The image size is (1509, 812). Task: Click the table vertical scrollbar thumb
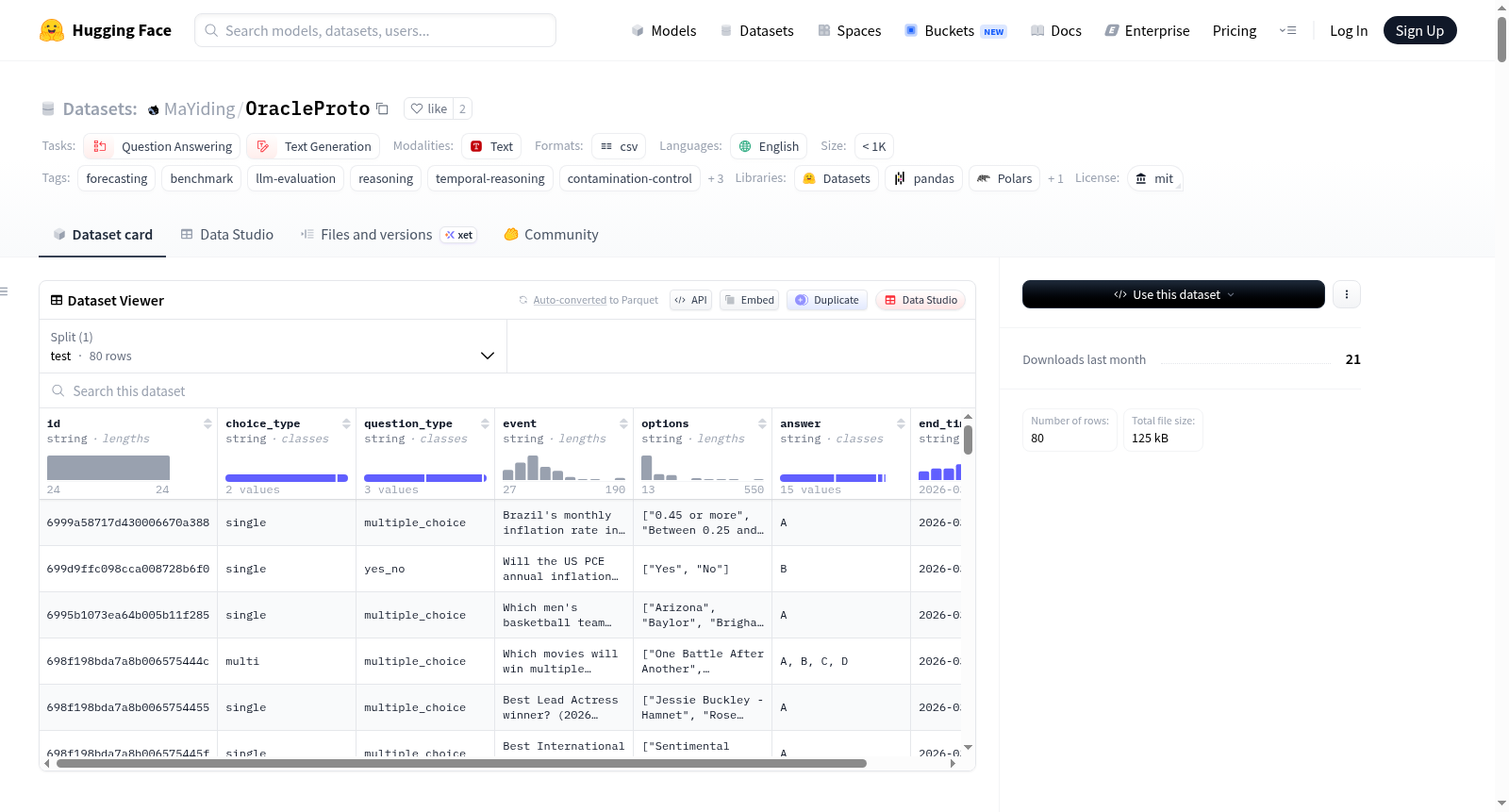point(968,439)
